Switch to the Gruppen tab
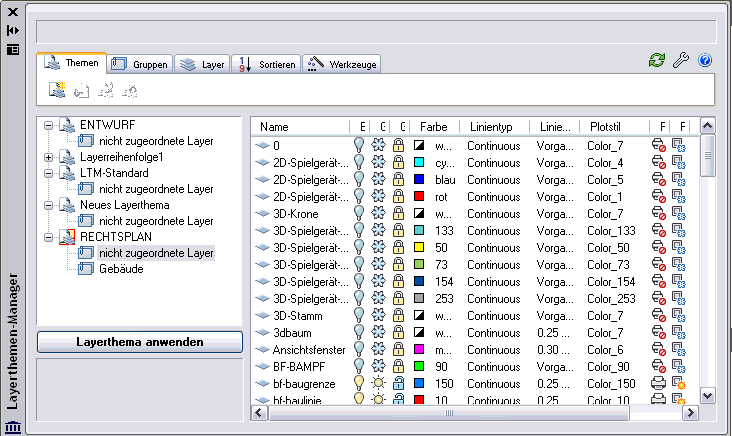Image resolution: width=732 pixels, height=436 pixels. 140,64
